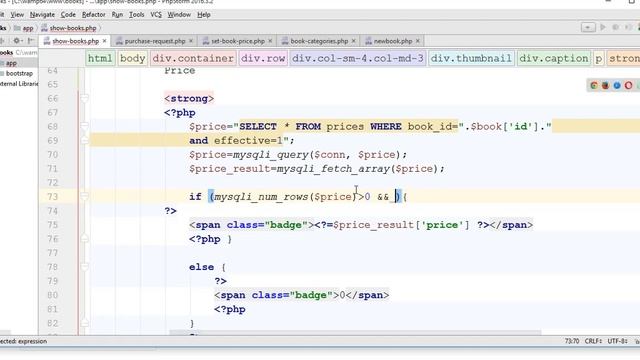Open the Navigate menu
Viewport: 640px width, 360px height.
[42, 15]
